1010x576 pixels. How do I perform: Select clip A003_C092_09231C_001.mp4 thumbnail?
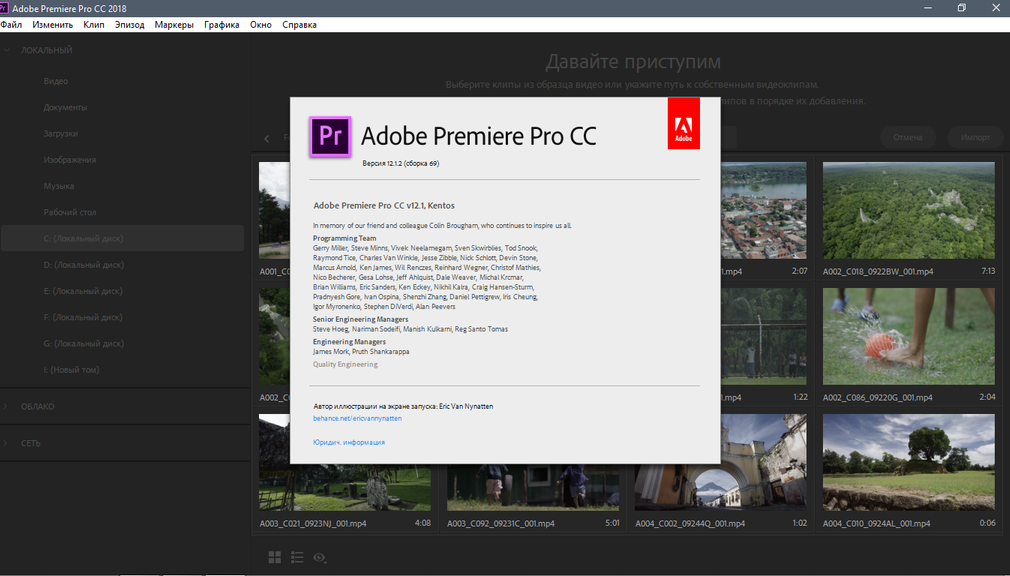click(533, 487)
